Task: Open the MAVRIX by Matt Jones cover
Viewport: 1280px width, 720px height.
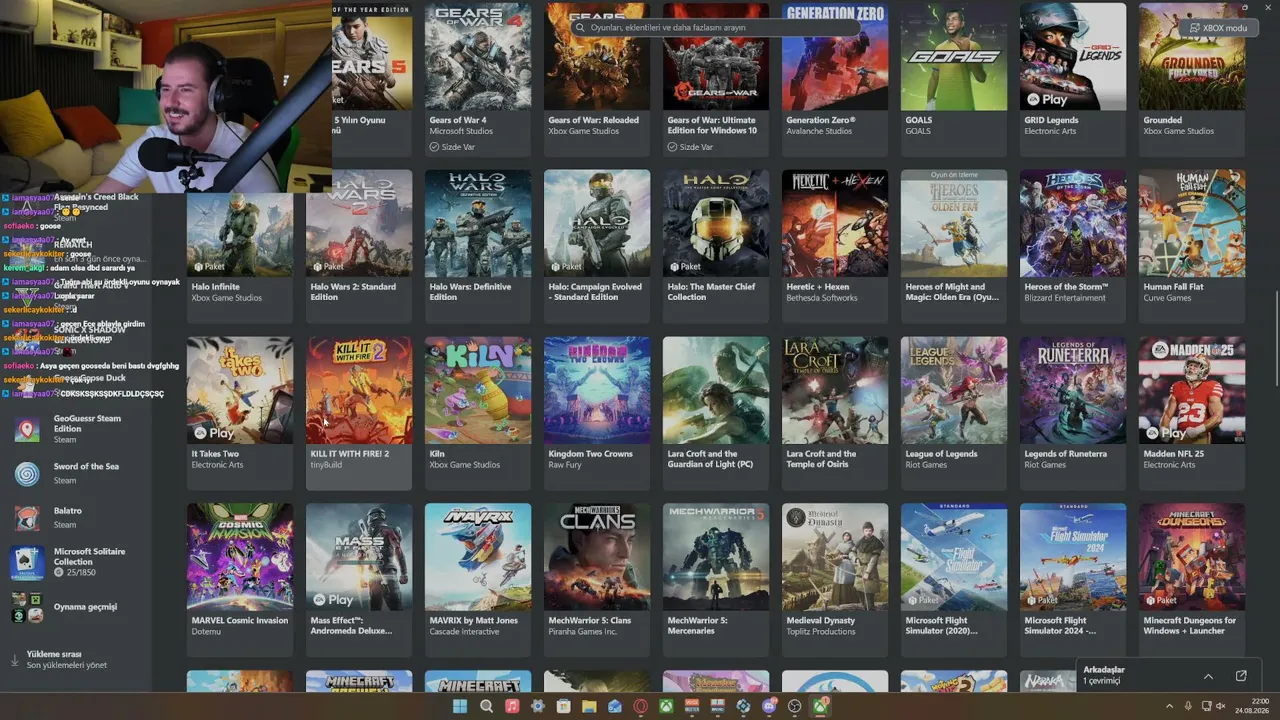Action: (x=478, y=557)
